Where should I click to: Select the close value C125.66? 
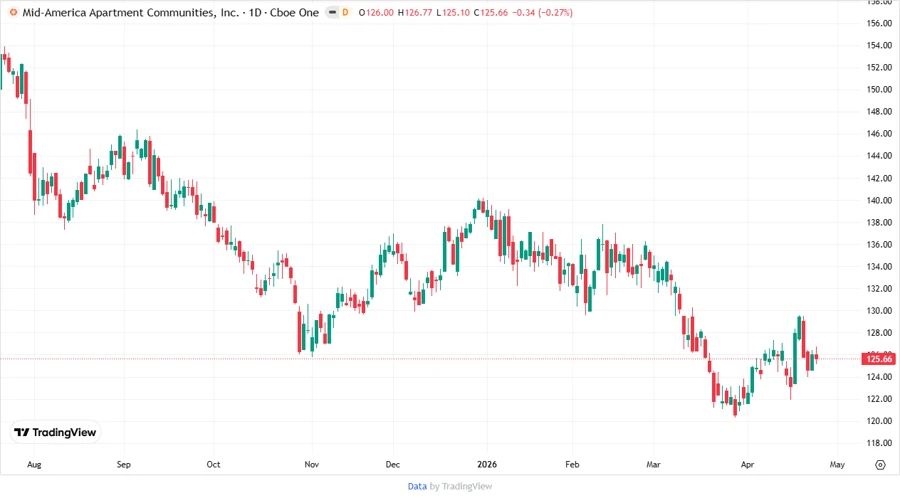click(x=491, y=13)
